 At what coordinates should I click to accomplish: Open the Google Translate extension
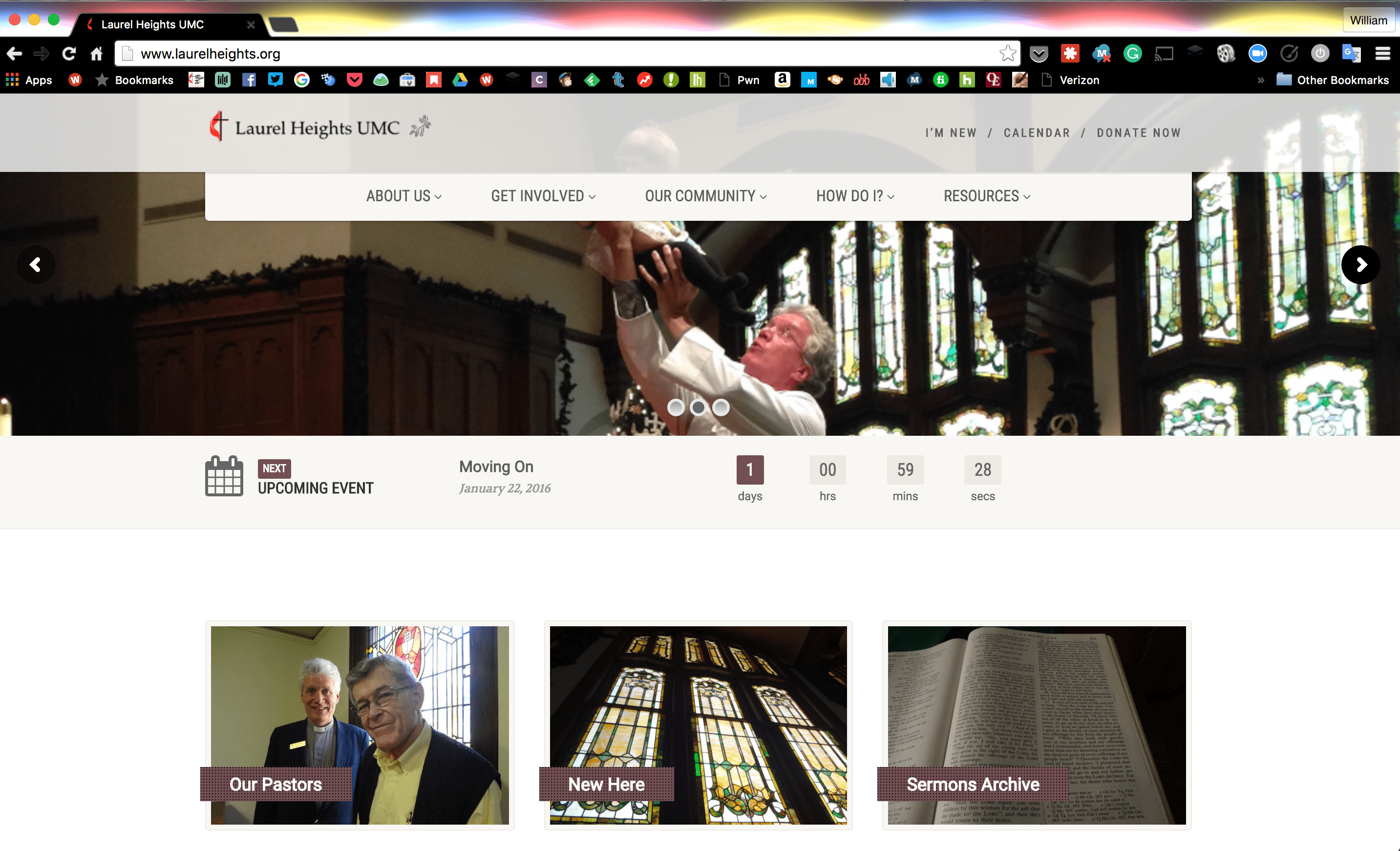(x=1351, y=54)
